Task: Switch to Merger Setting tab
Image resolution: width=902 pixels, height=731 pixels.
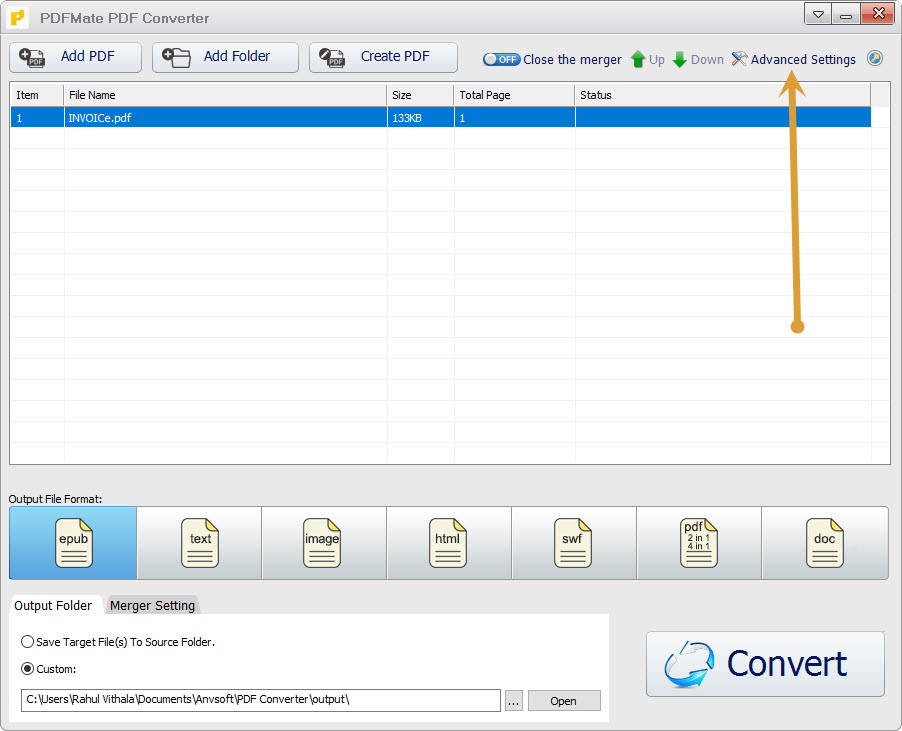Action: point(152,606)
